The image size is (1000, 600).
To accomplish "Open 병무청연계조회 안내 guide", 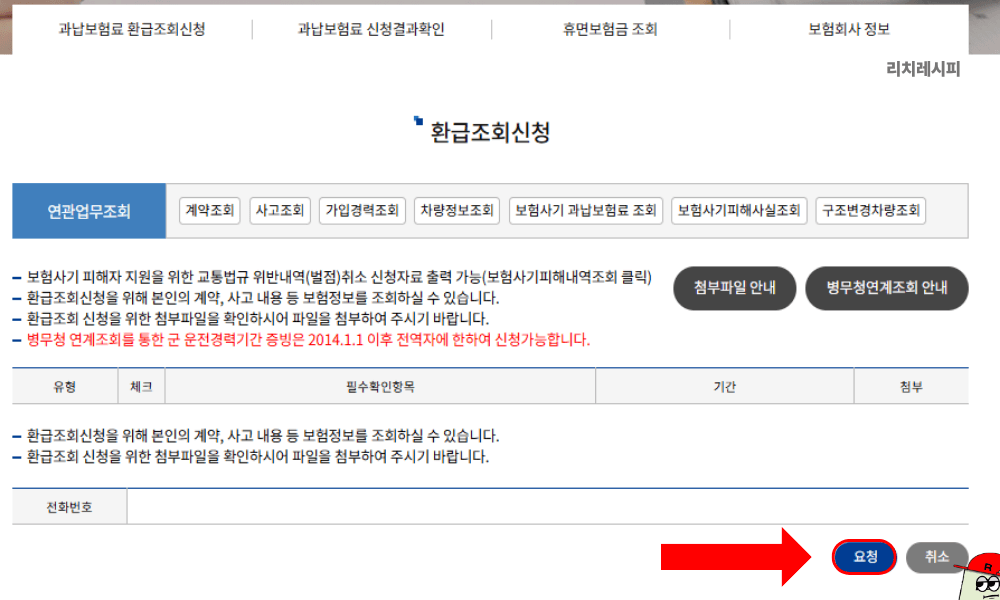I will (x=887, y=288).
